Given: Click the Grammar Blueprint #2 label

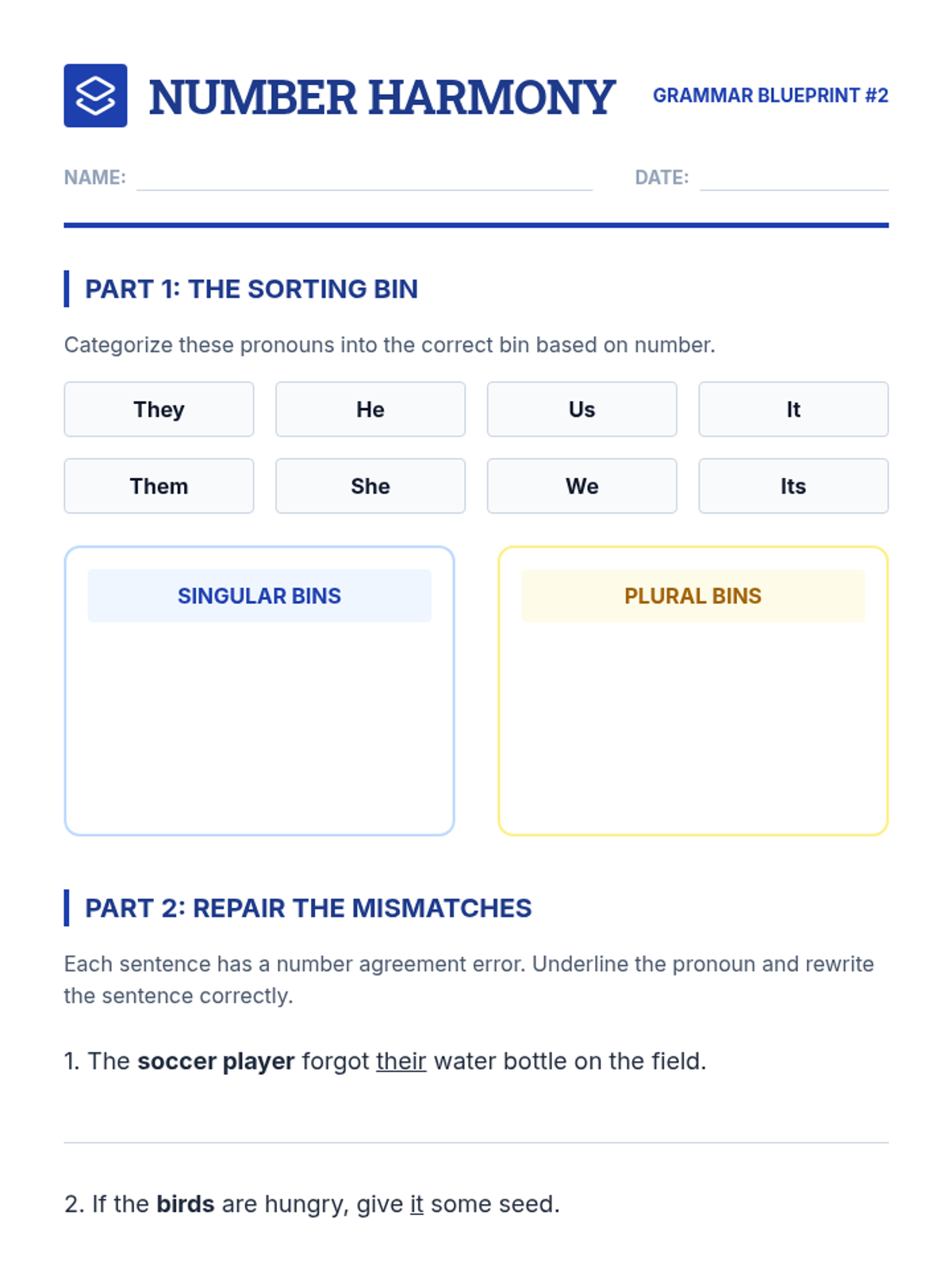Looking at the screenshot, I should click(770, 95).
